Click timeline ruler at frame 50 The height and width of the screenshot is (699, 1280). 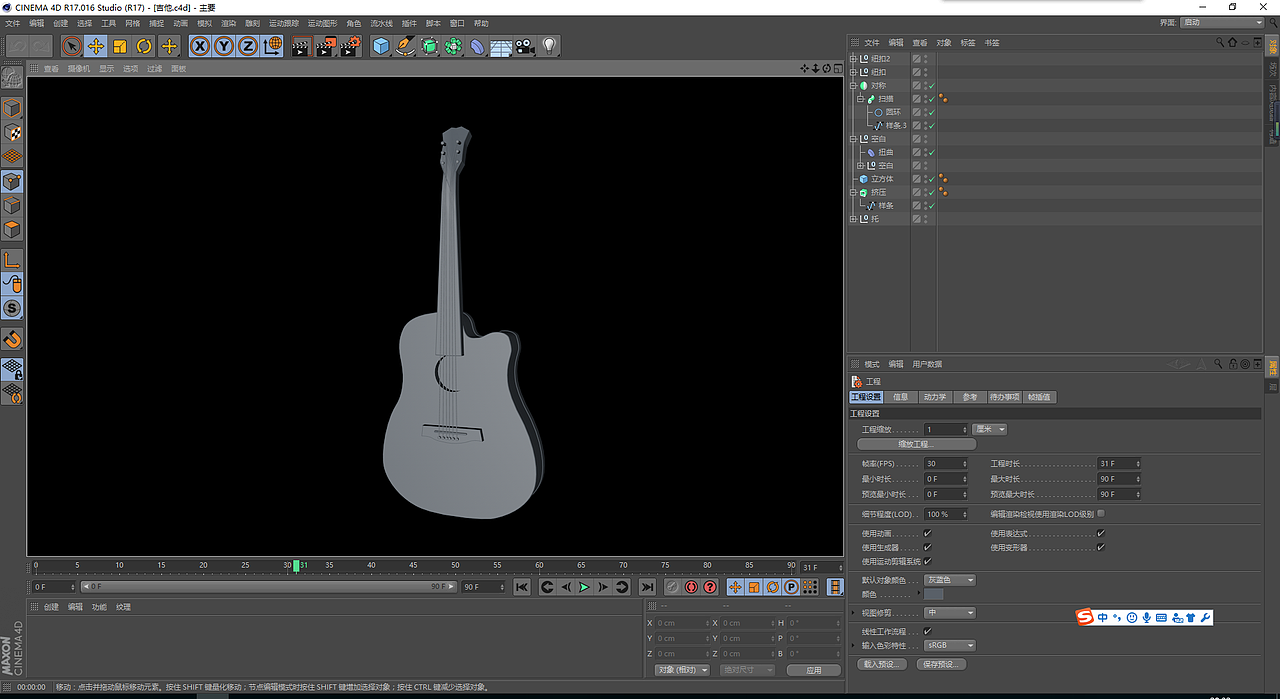pyautogui.click(x=455, y=565)
